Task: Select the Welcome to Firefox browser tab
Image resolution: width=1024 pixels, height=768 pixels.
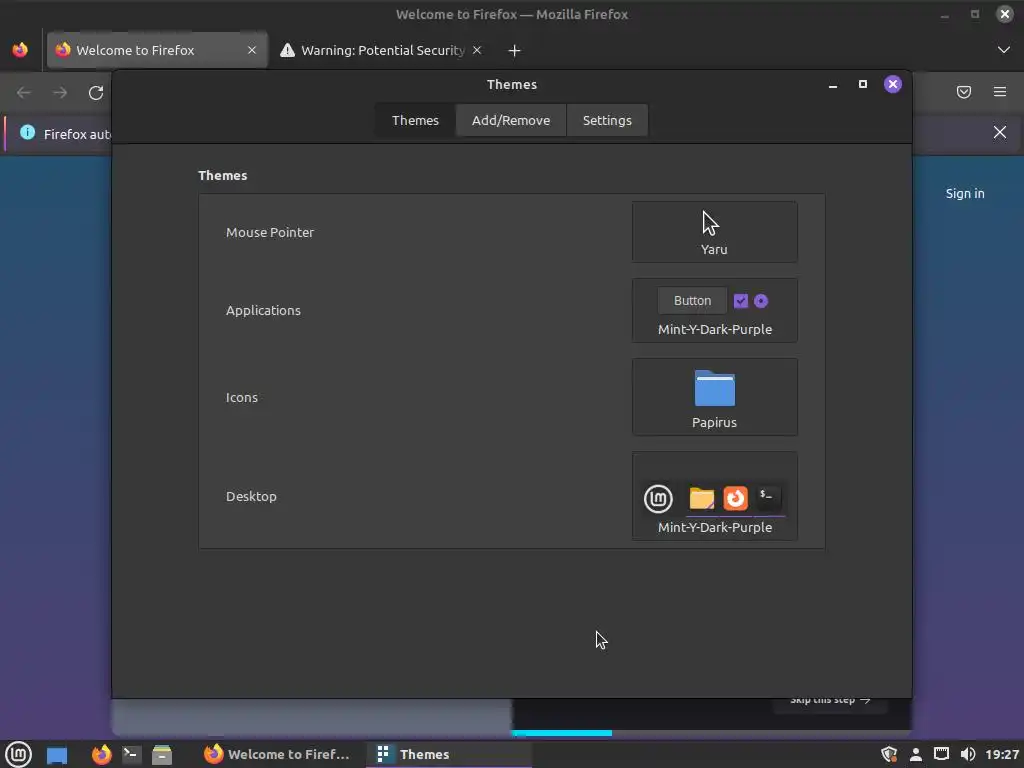Action: (x=157, y=50)
